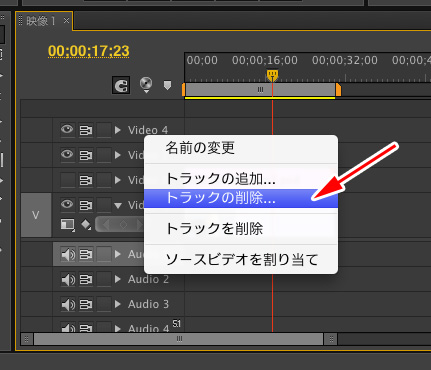Click the yellow playhead marker on ruler

tap(272, 75)
